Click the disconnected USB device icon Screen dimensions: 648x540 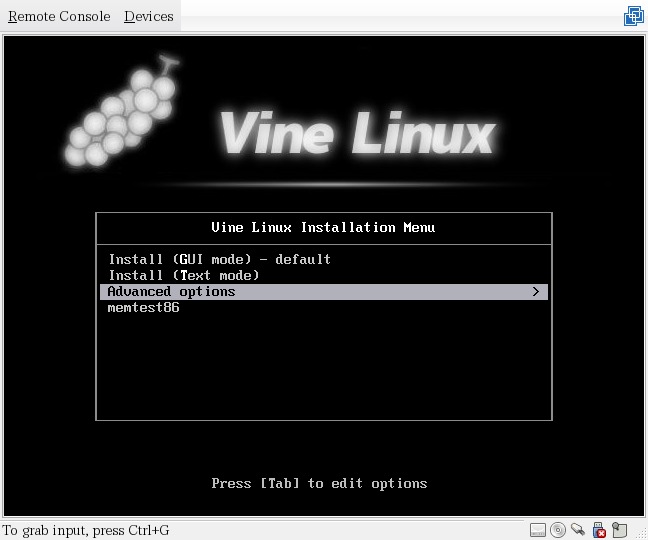[599, 530]
